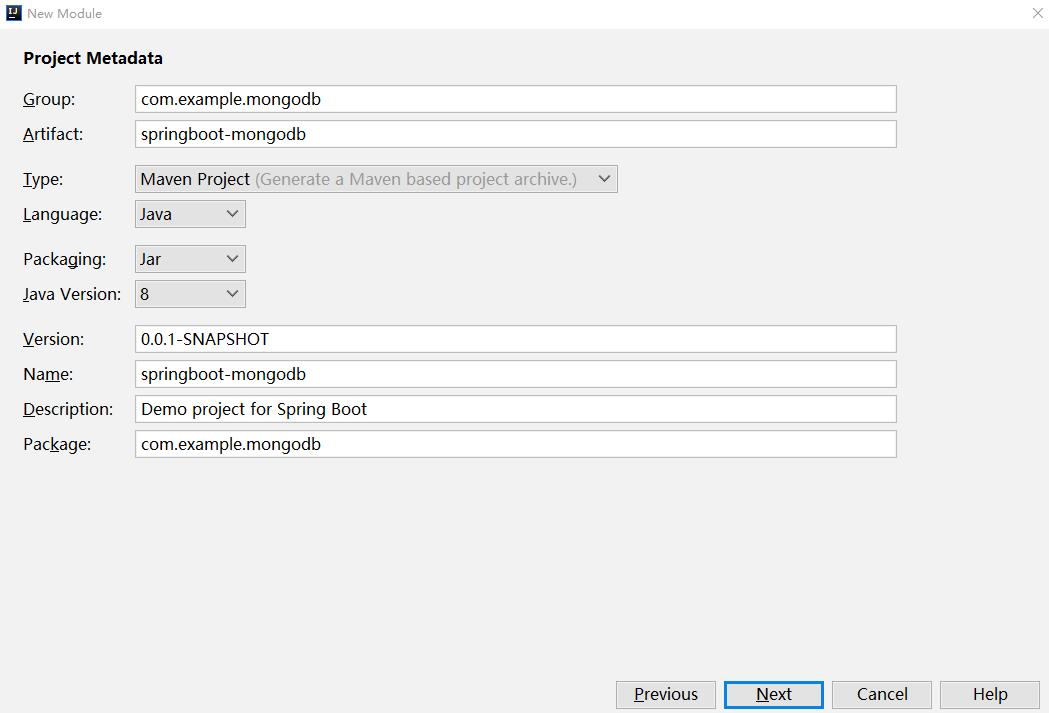The image size is (1049, 713).
Task: Expand the Java Version dropdown
Action: point(190,294)
